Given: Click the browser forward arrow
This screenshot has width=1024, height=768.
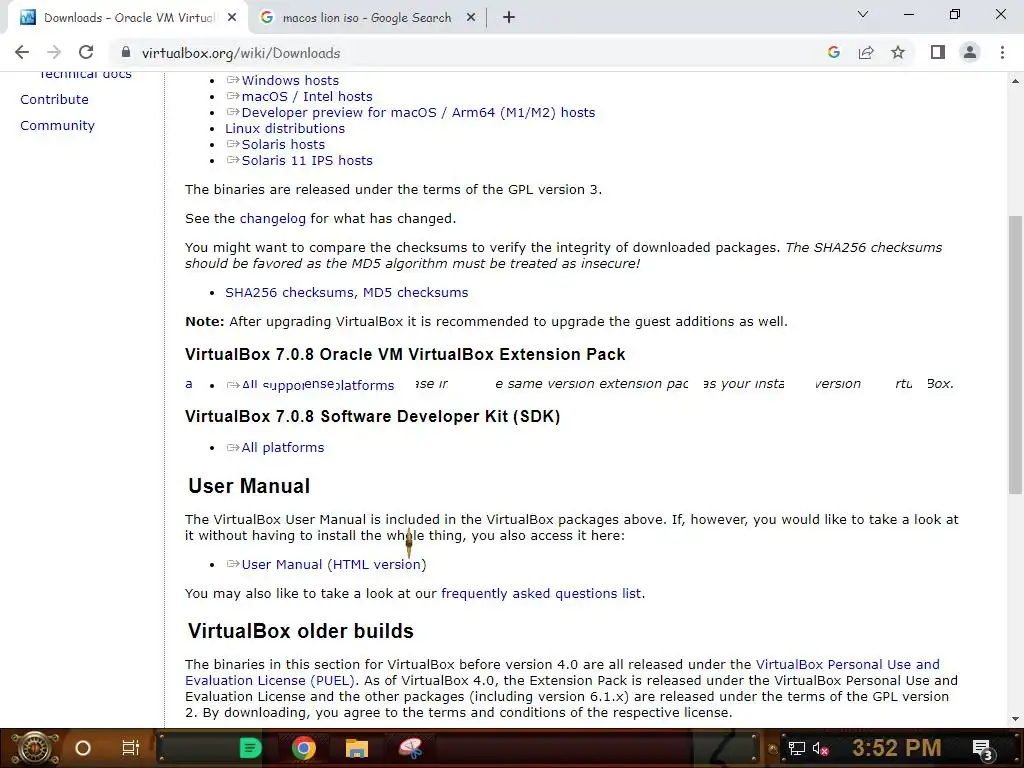Looking at the screenshot, I should coord(54,53).
